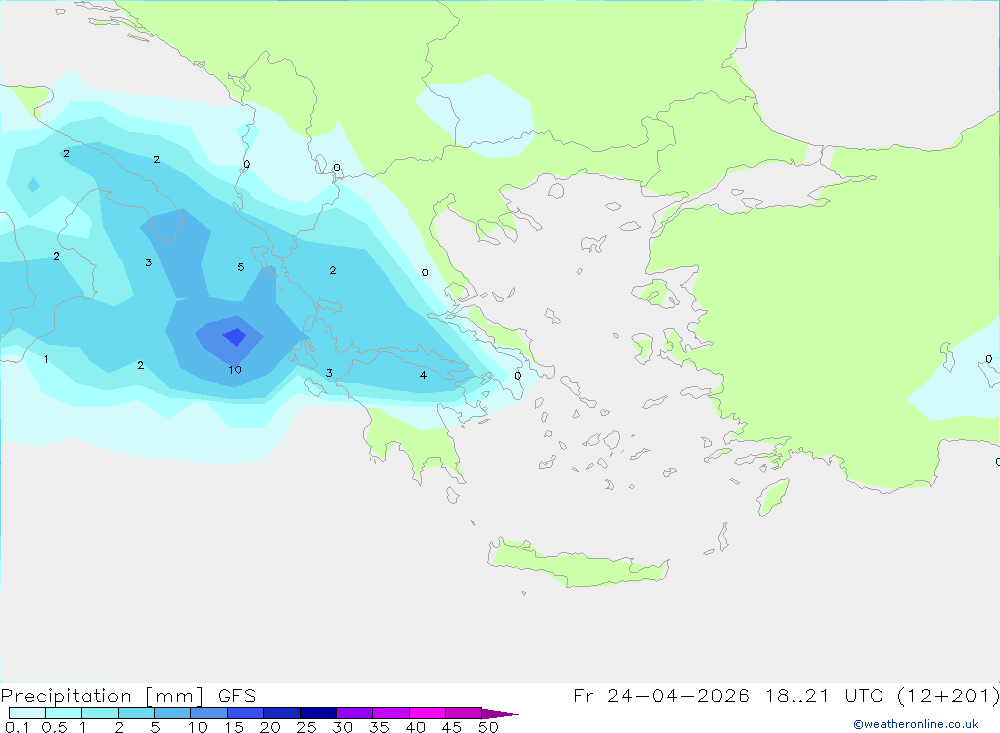Click the '25' legend scale label

[x=306, y=727]
